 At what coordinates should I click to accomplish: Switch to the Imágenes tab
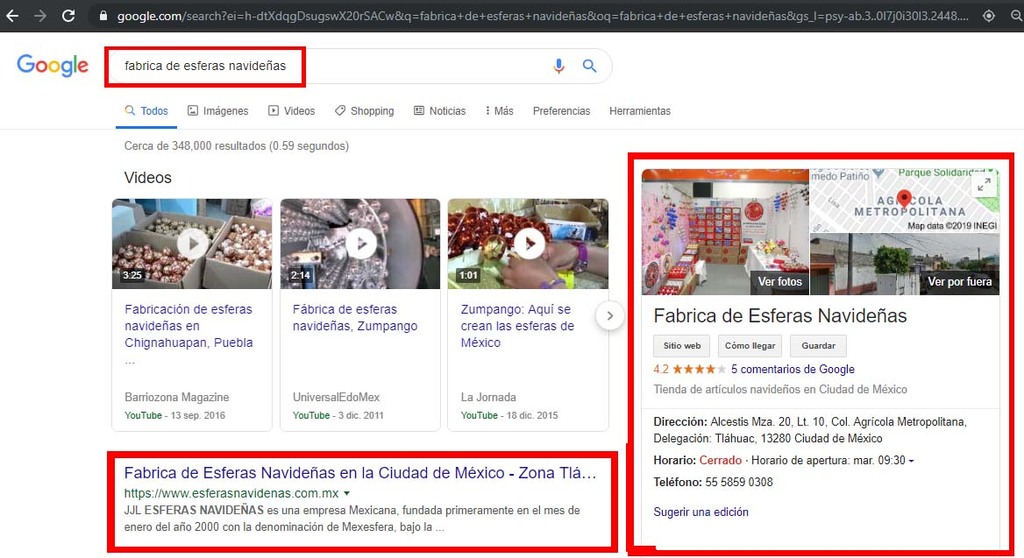click(x=218, y=111)
